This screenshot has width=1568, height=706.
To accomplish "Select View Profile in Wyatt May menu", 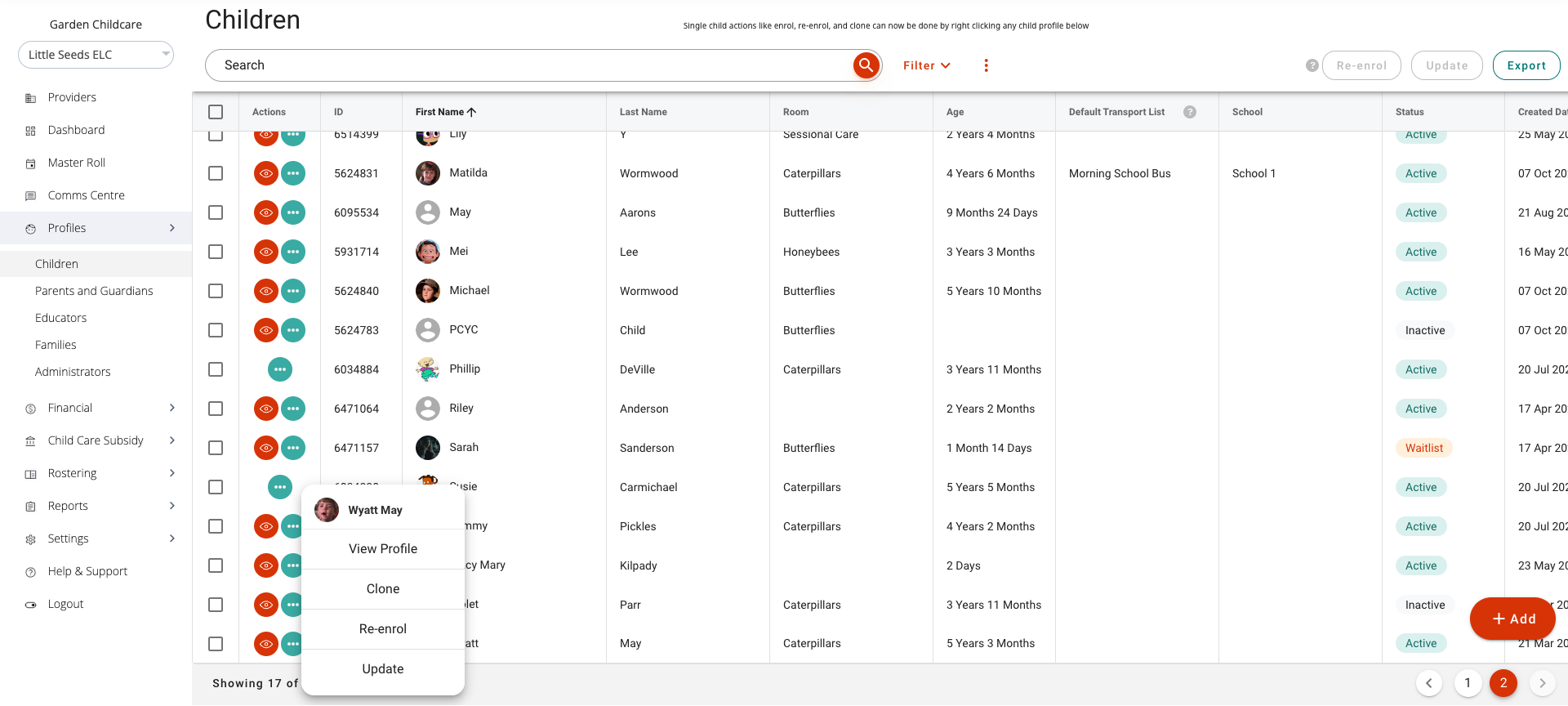I will coord(383,549).
